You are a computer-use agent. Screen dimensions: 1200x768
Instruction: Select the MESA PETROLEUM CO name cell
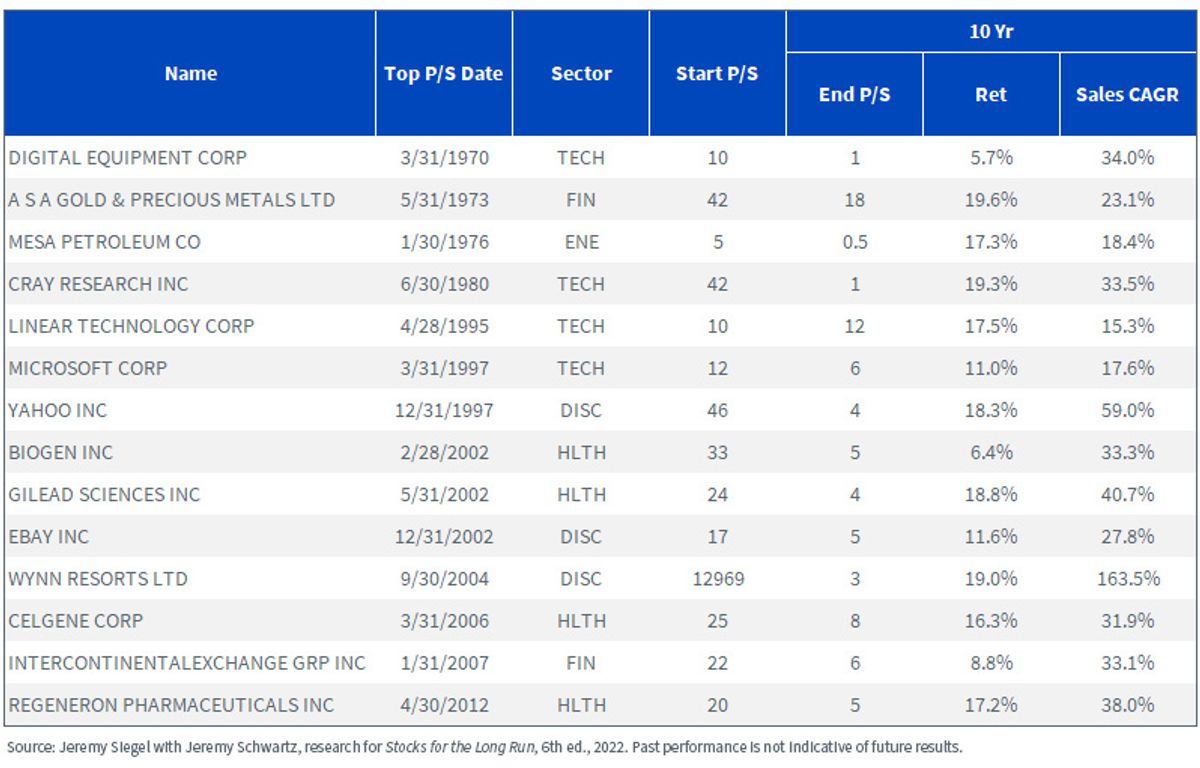point(104,242)
